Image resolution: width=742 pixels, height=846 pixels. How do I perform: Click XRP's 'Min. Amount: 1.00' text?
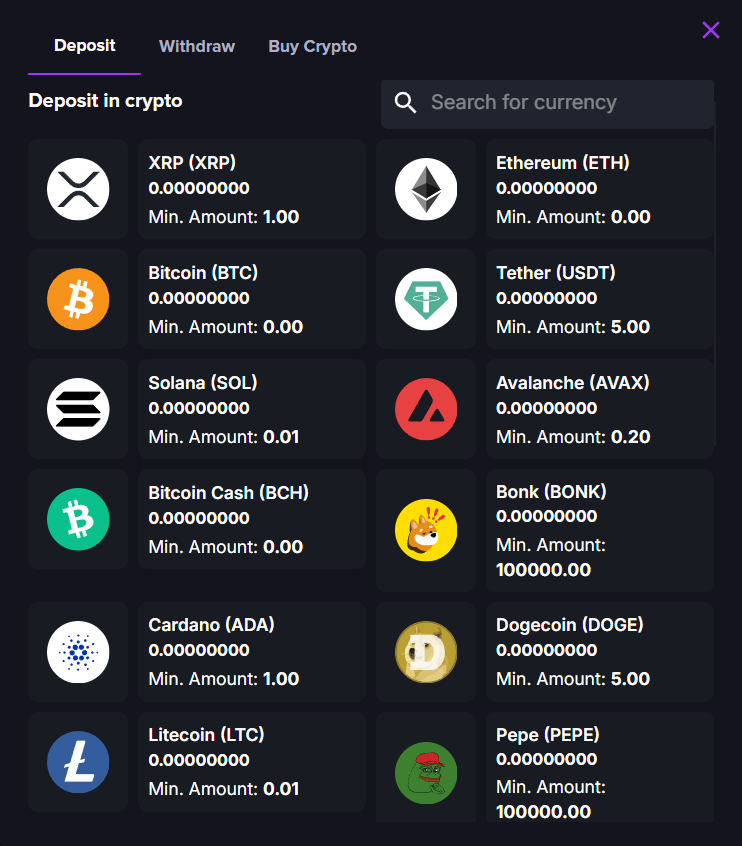[223, 217]
